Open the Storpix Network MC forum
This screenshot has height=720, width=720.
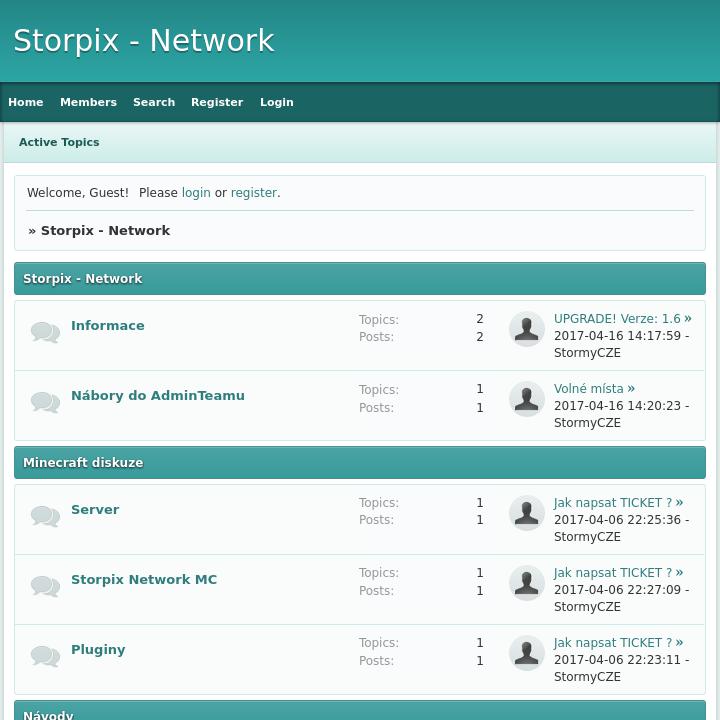(144, 580)
